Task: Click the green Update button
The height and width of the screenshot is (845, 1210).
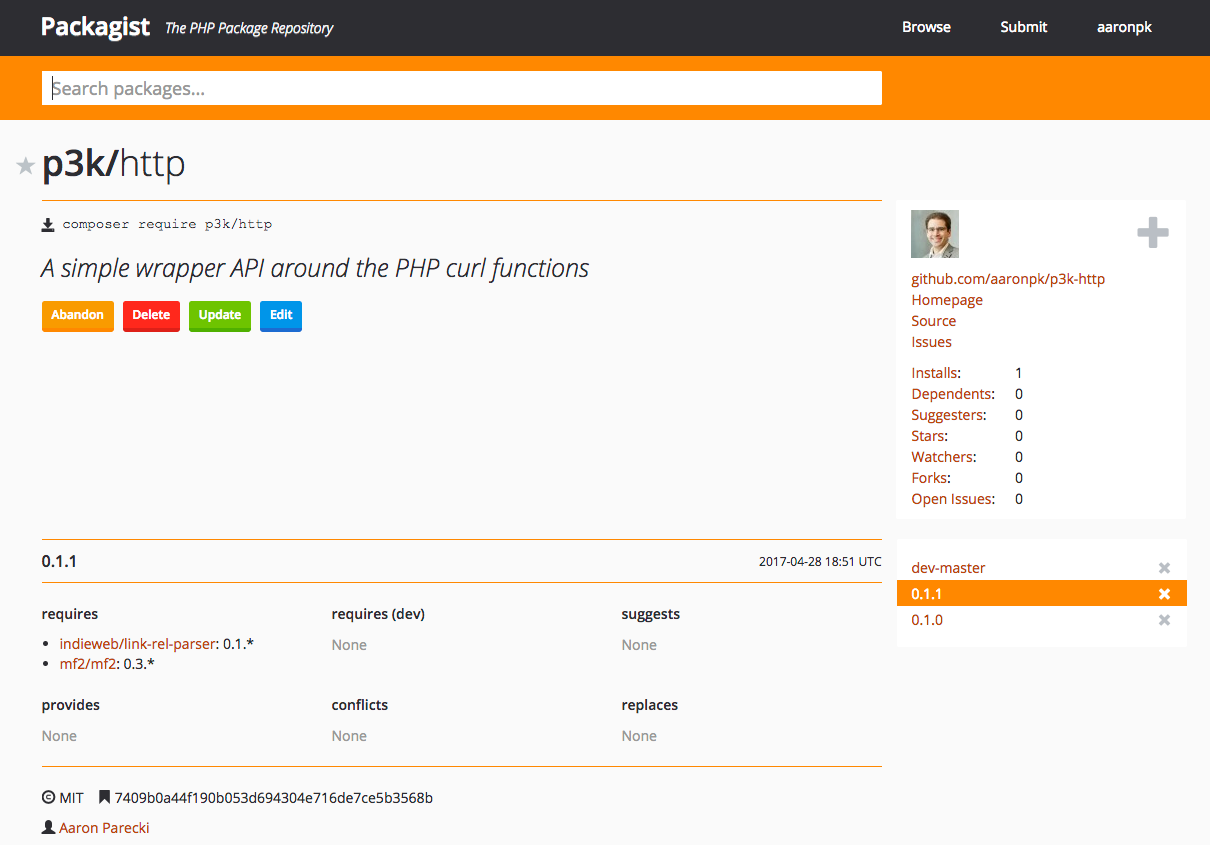Action: click(x=220, y=315)
